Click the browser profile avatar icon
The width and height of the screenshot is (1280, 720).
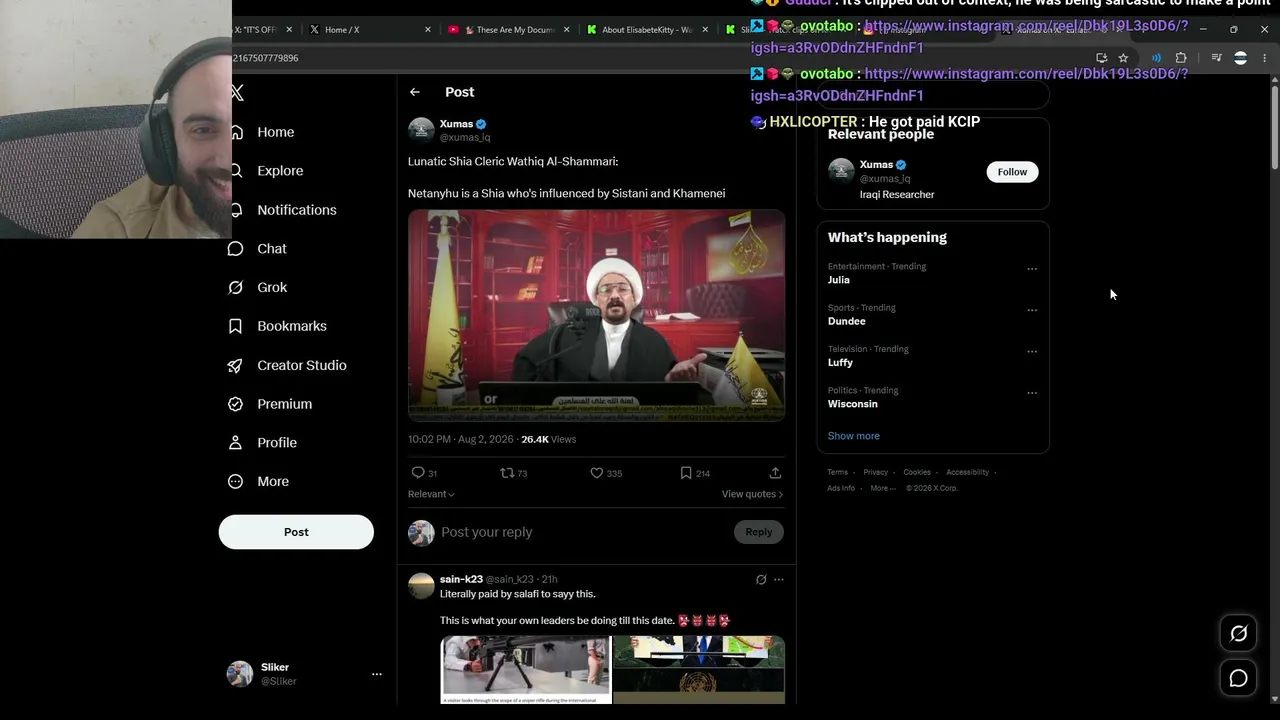(1240, 58)
